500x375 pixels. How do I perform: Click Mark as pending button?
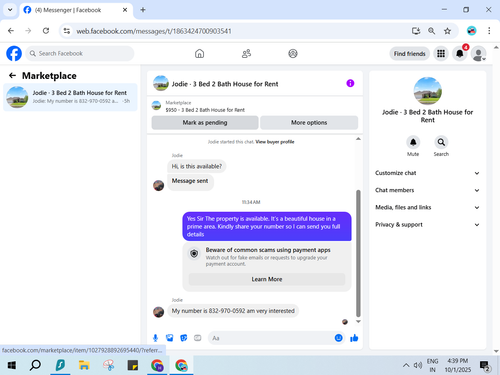pos(205,123)
